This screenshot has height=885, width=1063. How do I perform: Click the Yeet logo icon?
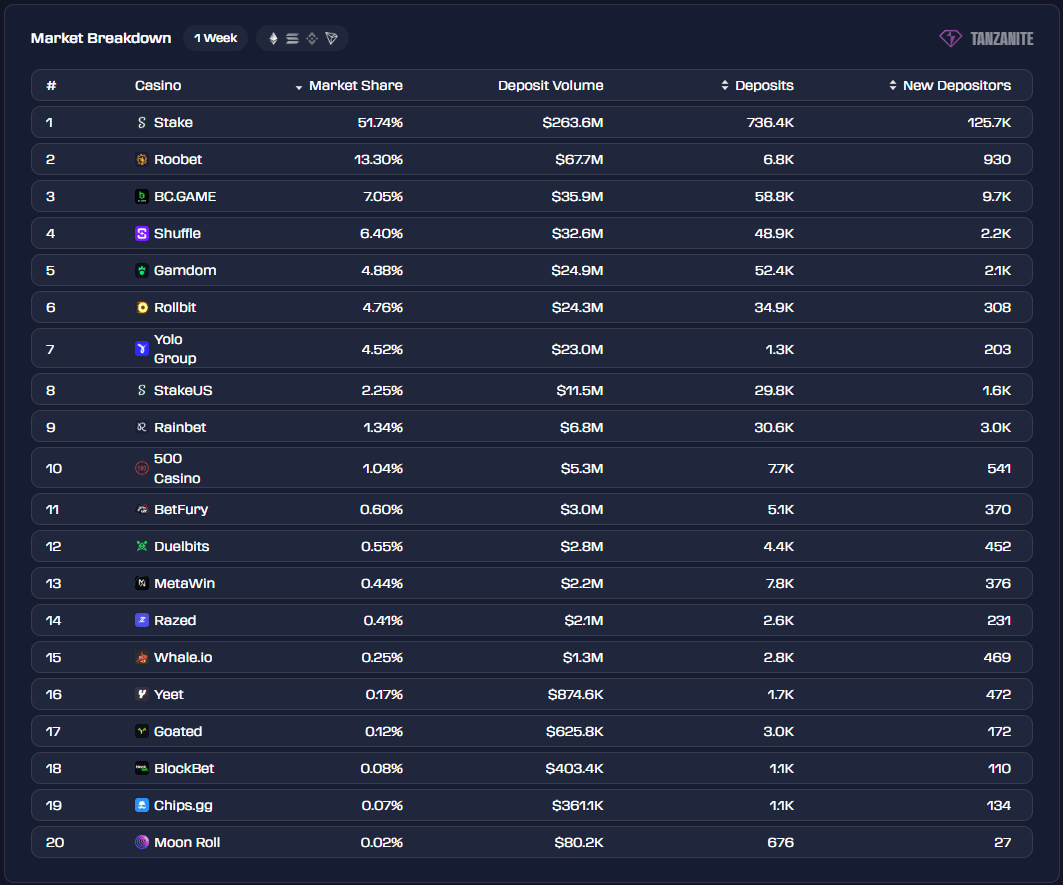142,694
